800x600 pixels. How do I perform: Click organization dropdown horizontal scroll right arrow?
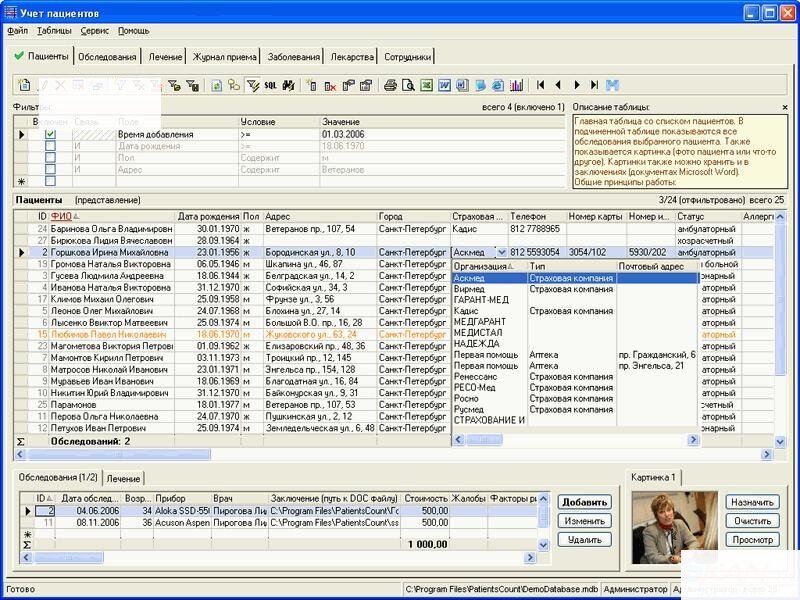point(693,439)
